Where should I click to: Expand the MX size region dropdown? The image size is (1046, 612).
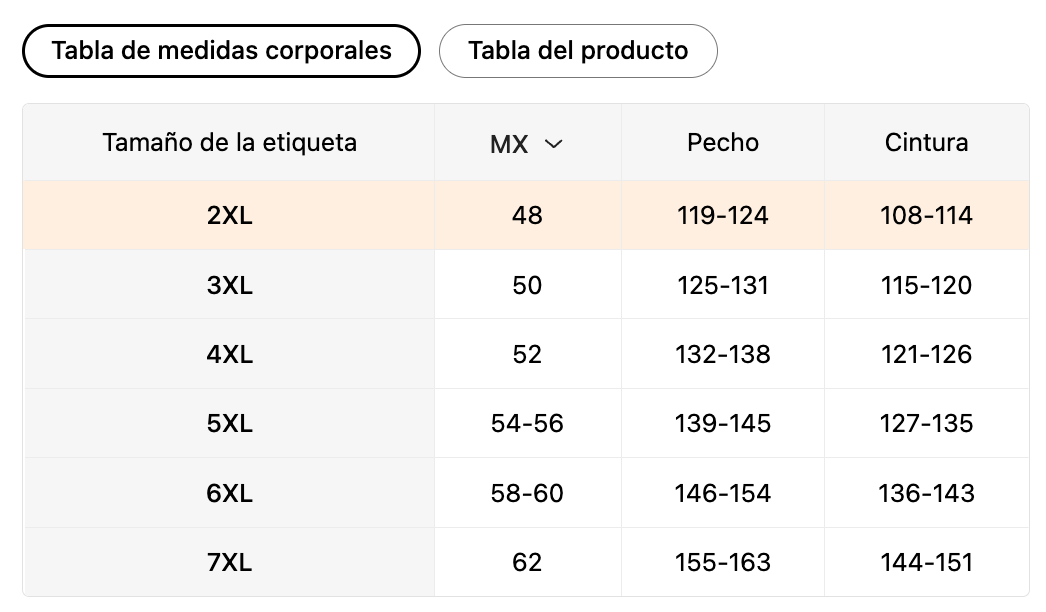point(526,144)
